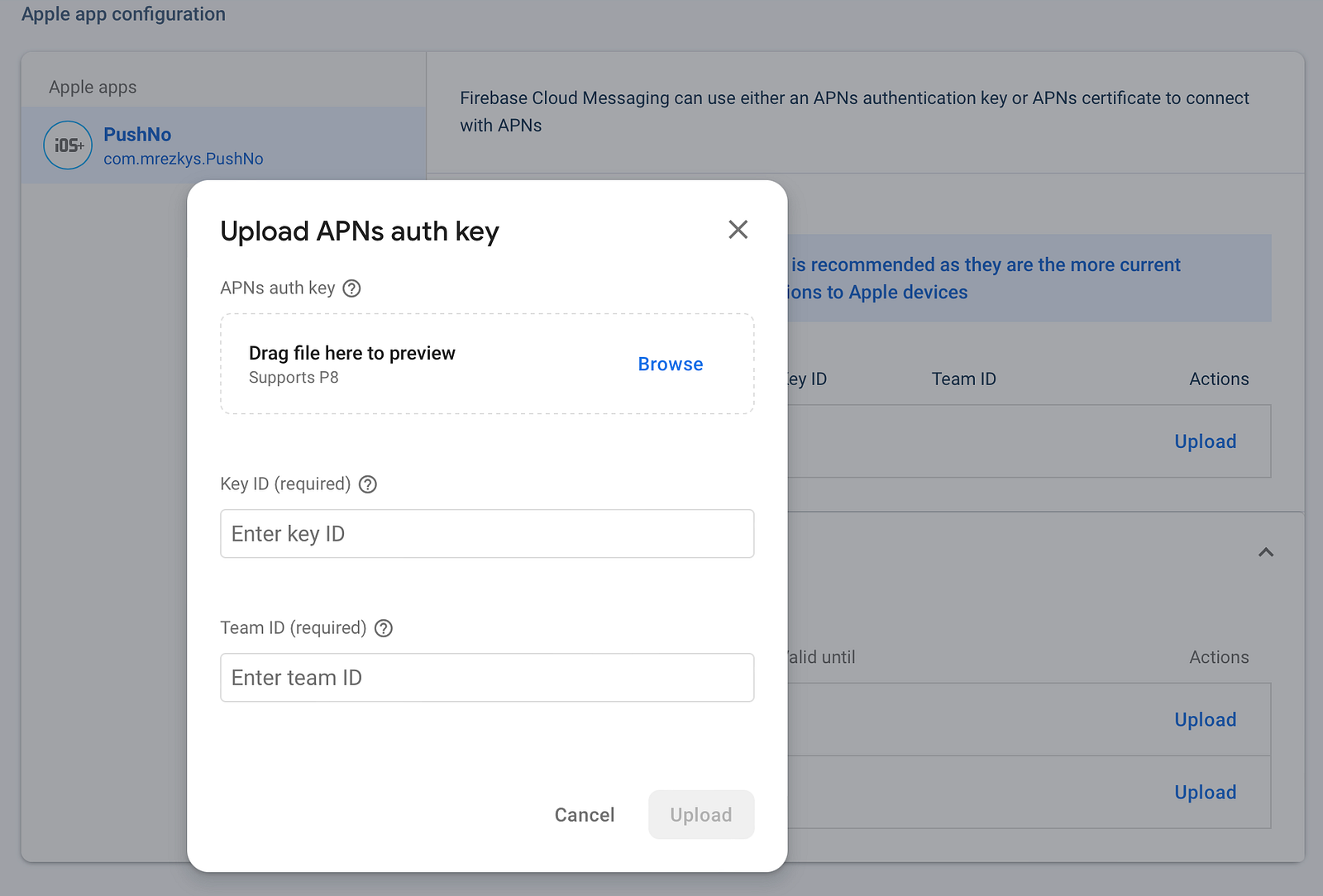The width and height of the screenshot is (1323, 896).
Task: Show help for Team ID (required)
Action: [x=384, y=628]
